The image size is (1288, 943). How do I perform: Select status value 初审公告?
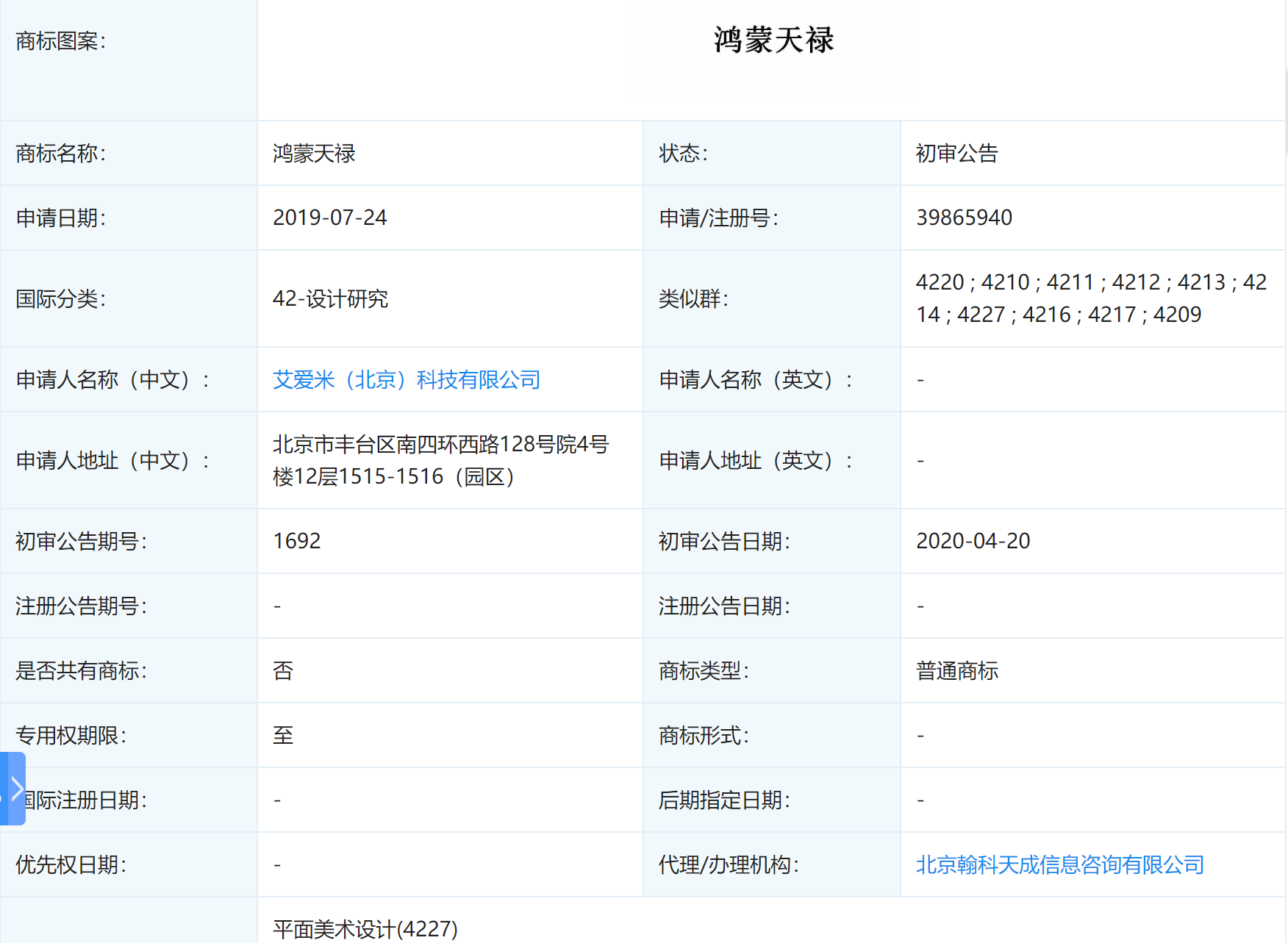pyautogui.click(x=956, y=154)
